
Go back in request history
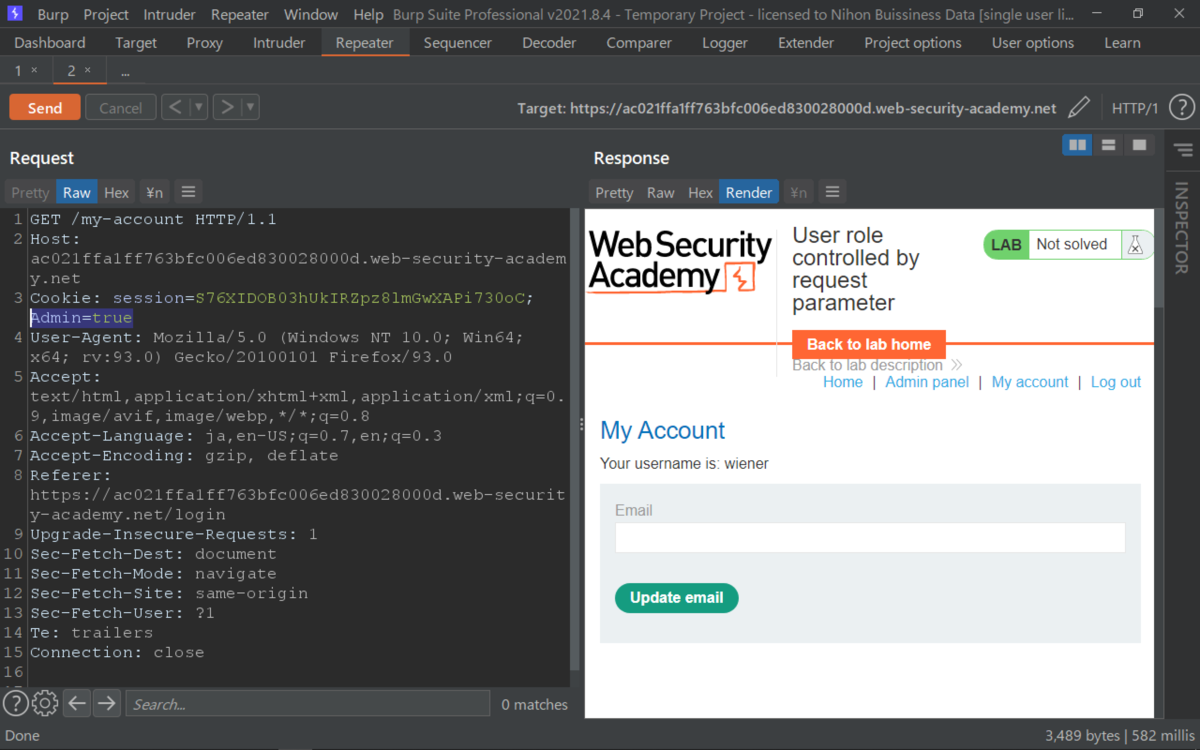point(175,107)
